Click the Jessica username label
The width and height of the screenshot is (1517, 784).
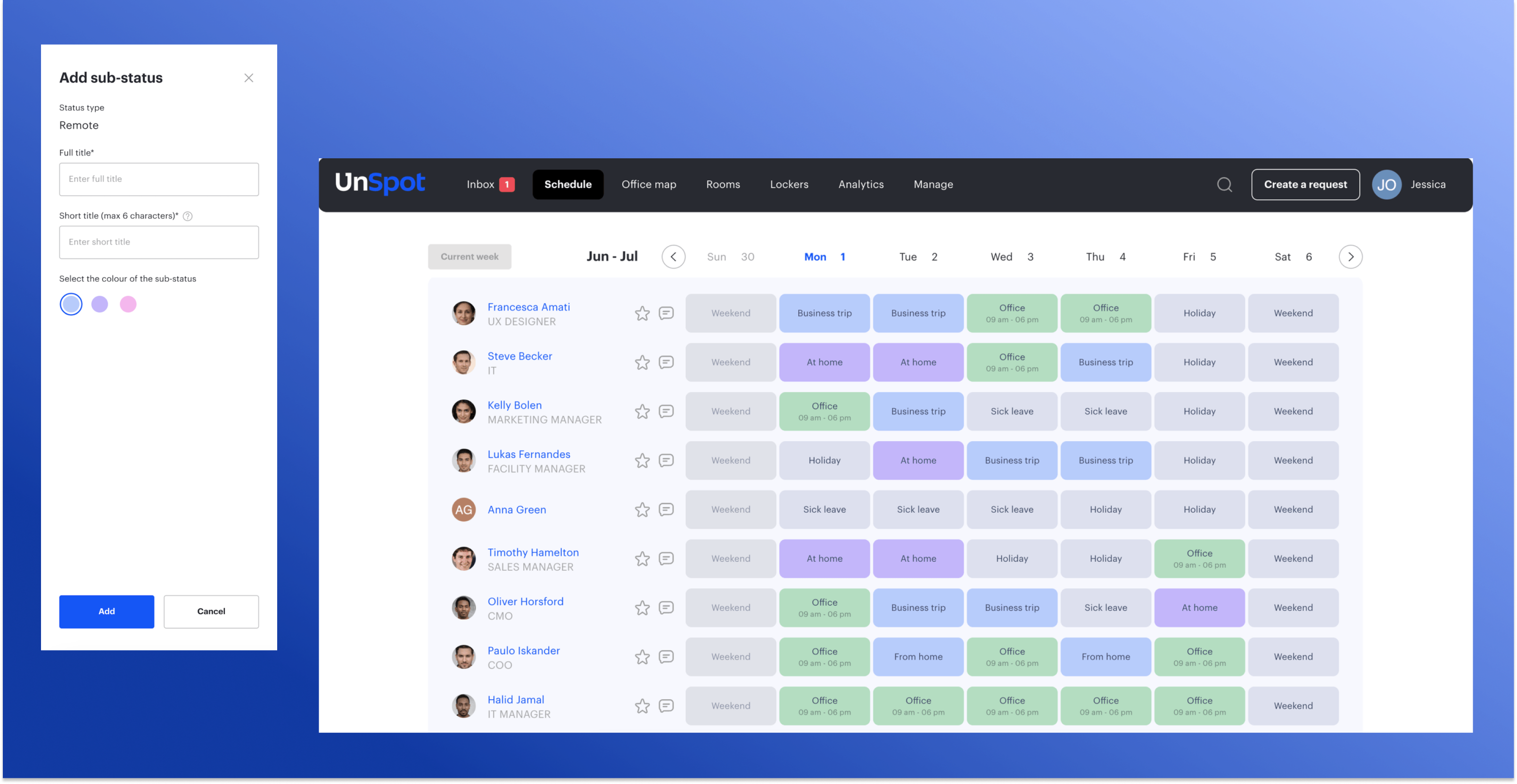tap(1427, 185)
